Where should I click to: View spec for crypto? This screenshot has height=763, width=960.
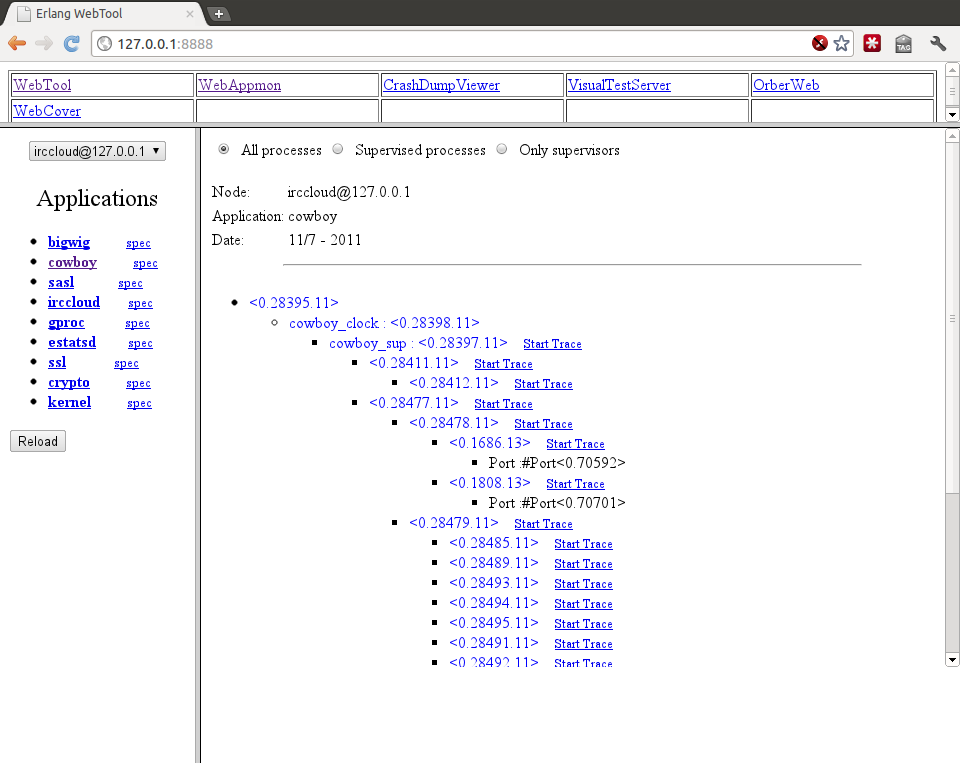(138, 383)
